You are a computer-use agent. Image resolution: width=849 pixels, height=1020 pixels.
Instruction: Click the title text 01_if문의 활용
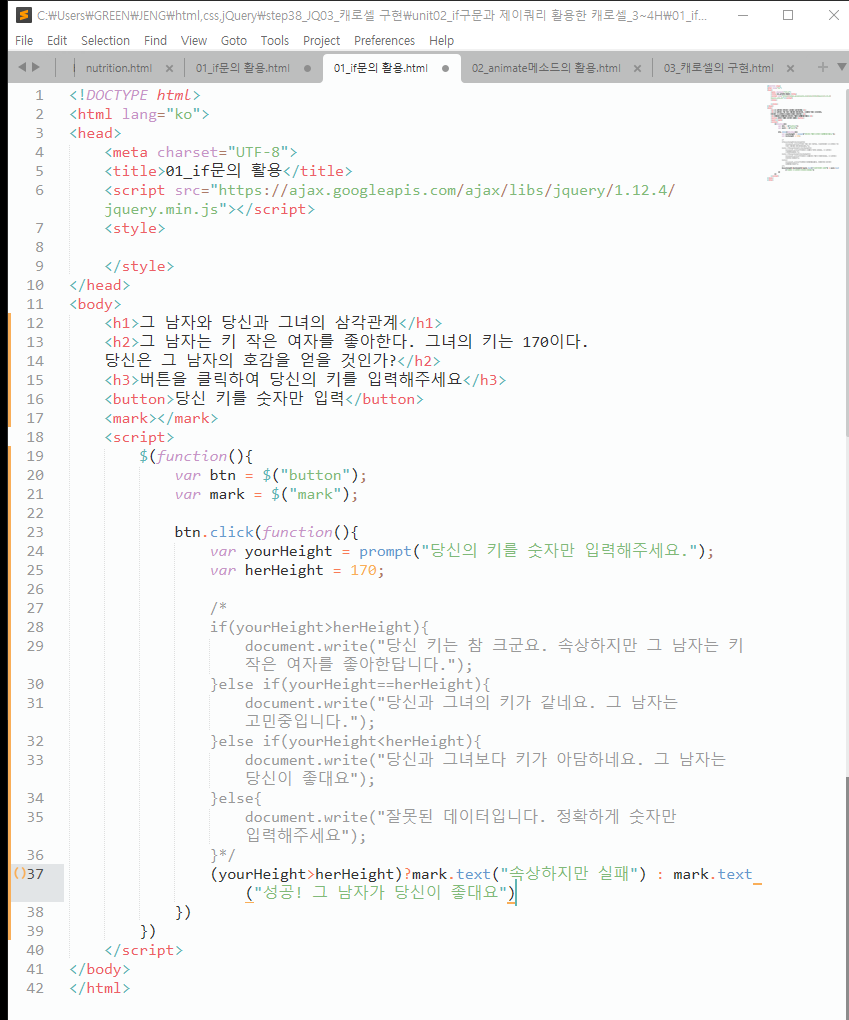(x=223, y=171)
